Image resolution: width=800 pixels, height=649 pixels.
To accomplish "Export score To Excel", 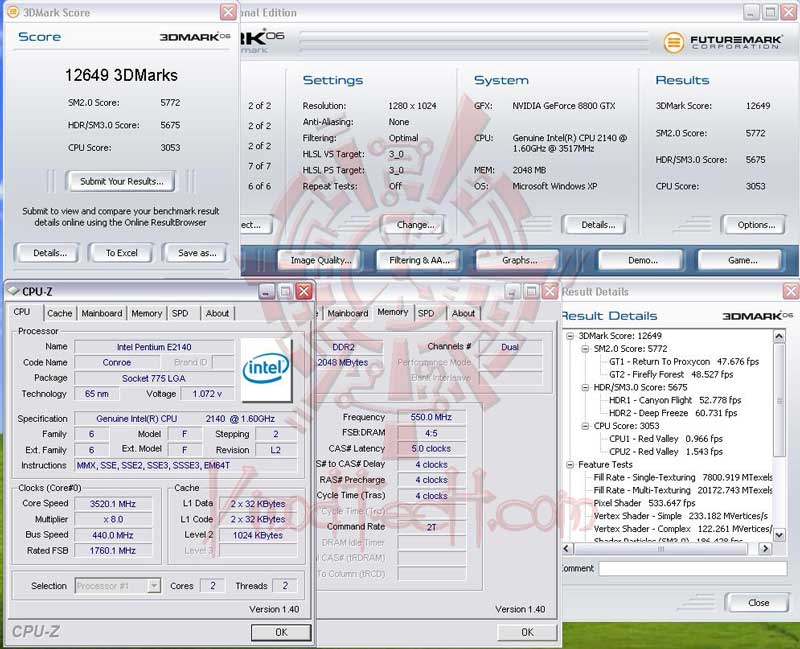I will click(x=121, y=253).
